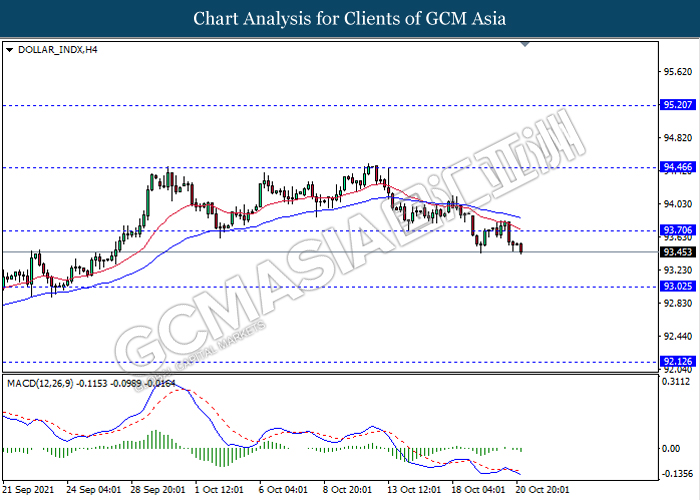Viewport: 700px width, 500px height.
Task: Click the 24 Sep 04:01 date label
Action: coord(94,490)
